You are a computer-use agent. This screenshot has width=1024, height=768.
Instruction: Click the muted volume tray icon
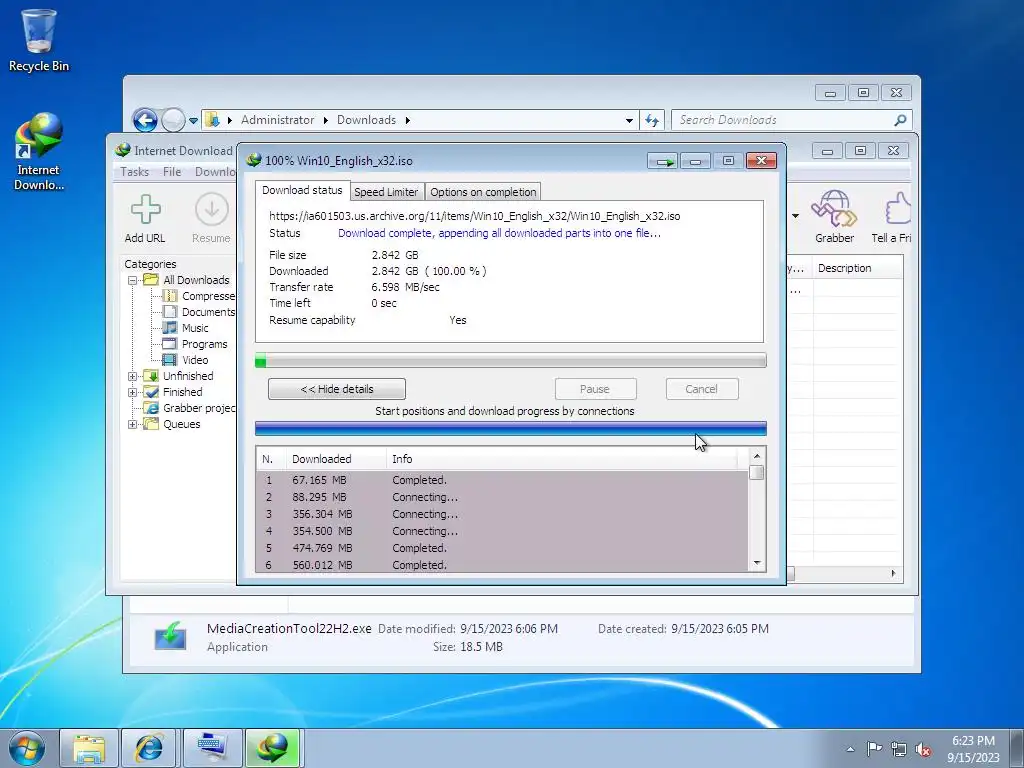[x=923, y=749]
